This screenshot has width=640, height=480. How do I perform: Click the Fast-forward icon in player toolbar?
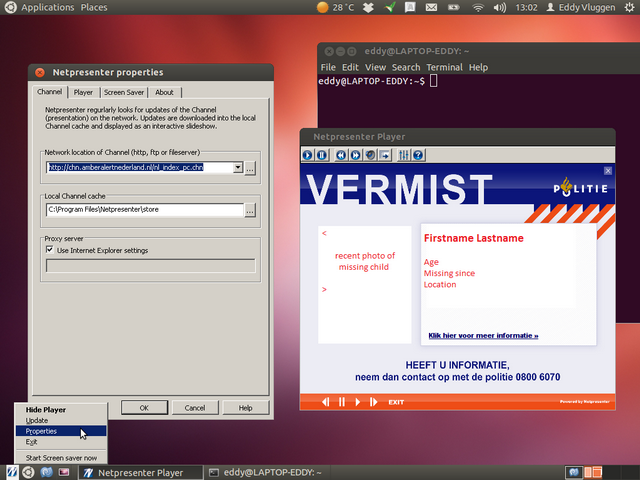[356, 155]
